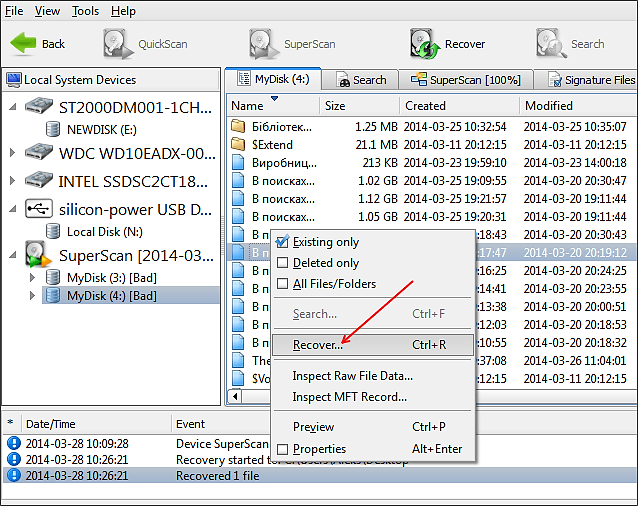Open the Tools menu

pyautogui.click(x=85, y=11)
